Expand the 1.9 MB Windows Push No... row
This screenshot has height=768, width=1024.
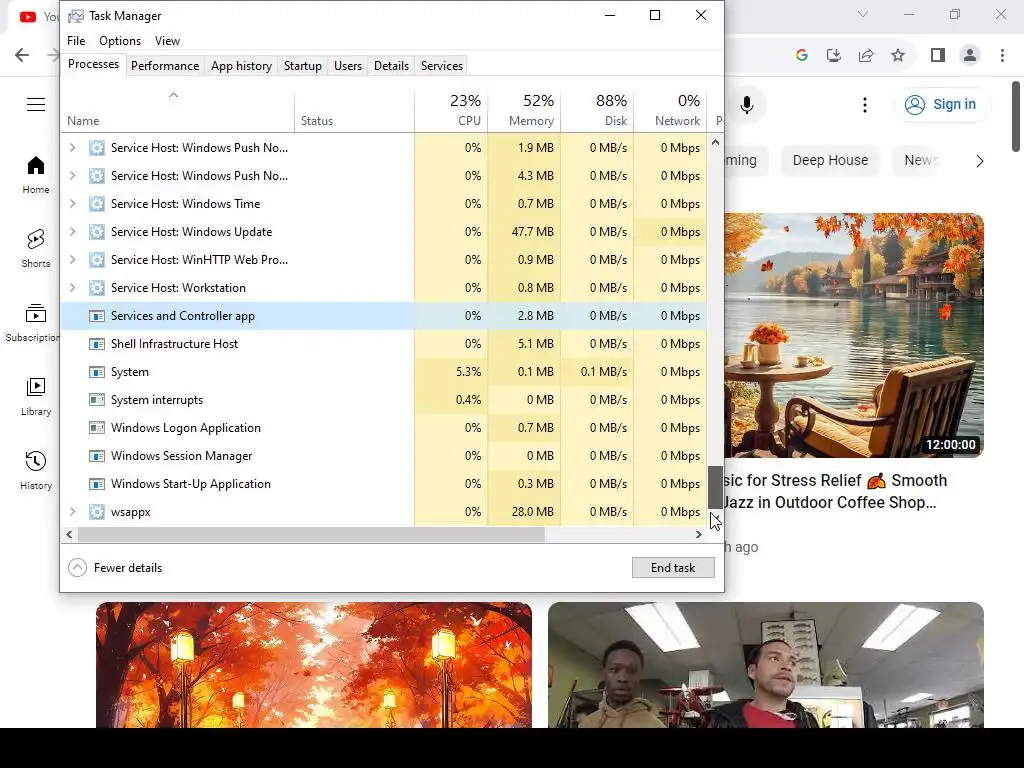(x=72, y=148)
